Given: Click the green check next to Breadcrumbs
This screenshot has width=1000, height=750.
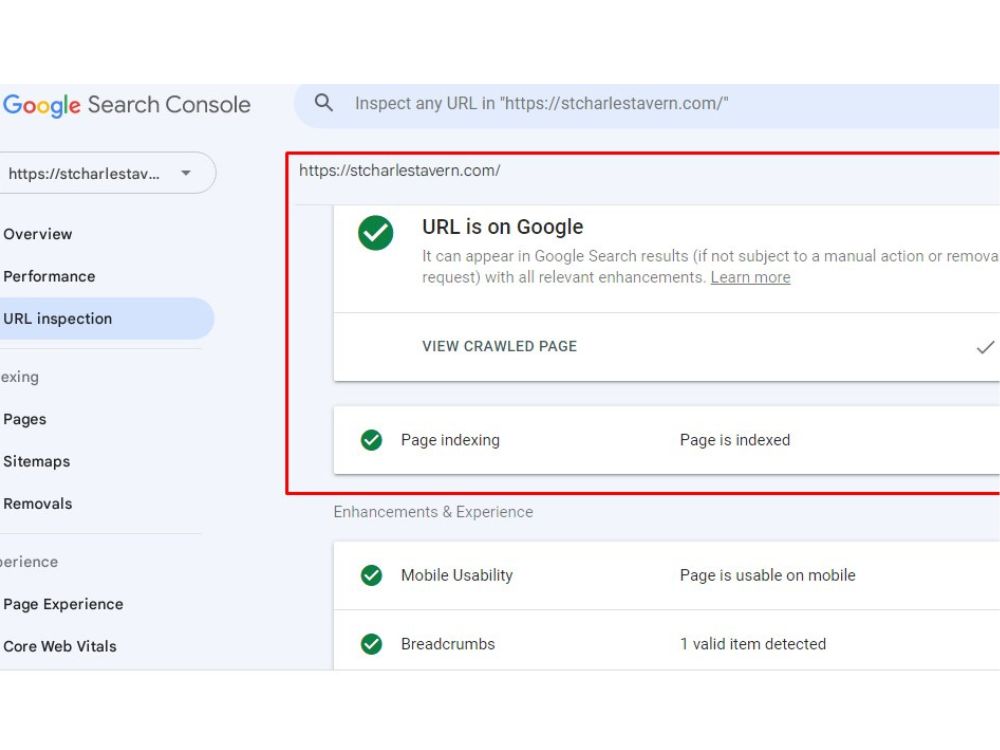Looking at the screenshot, I should (x=371, y=644).
